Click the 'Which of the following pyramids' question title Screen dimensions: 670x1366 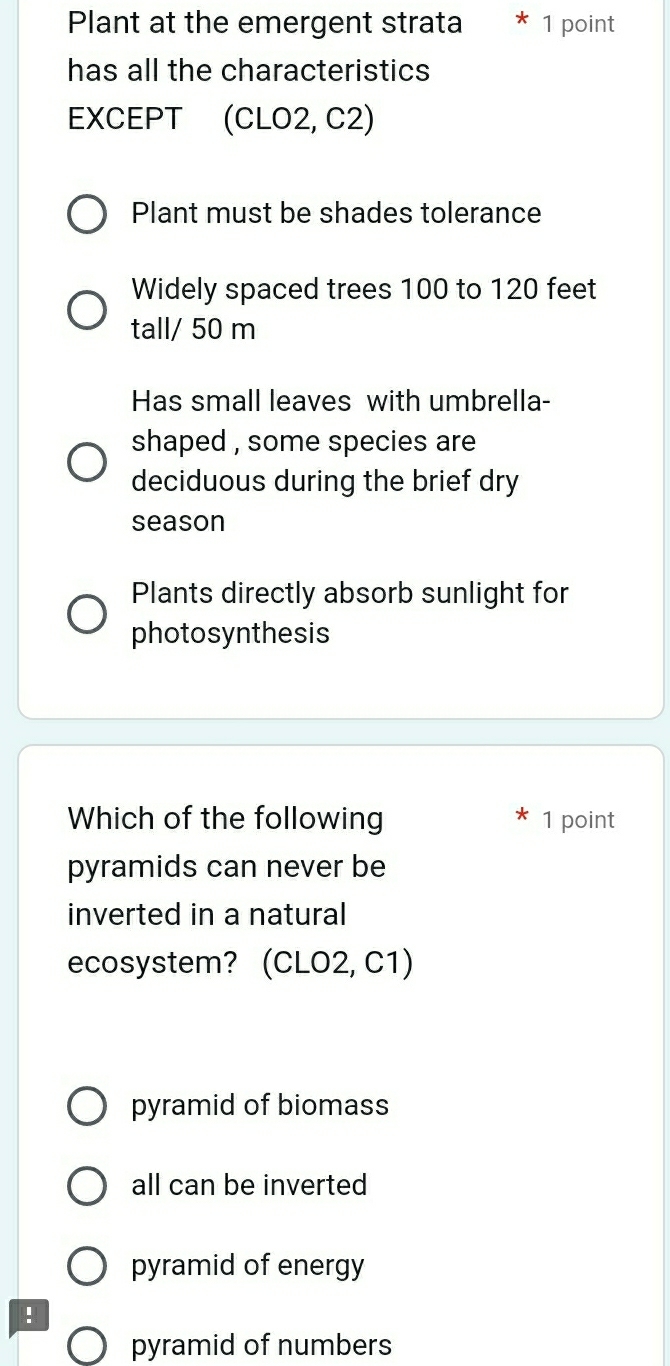[240, 890]
